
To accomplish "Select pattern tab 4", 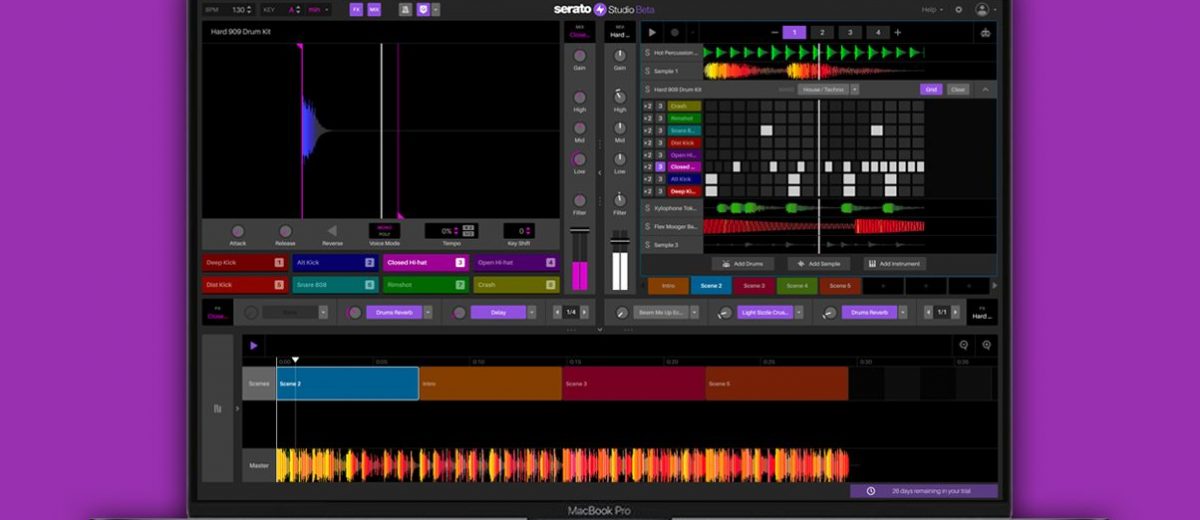I will coord(877,32).
